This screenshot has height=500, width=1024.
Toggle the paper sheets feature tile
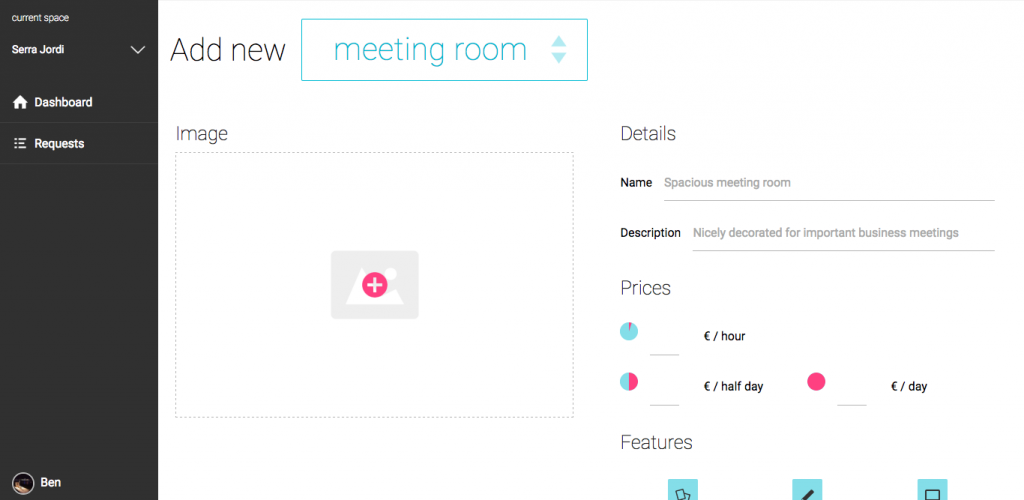[x=682, y=490]
